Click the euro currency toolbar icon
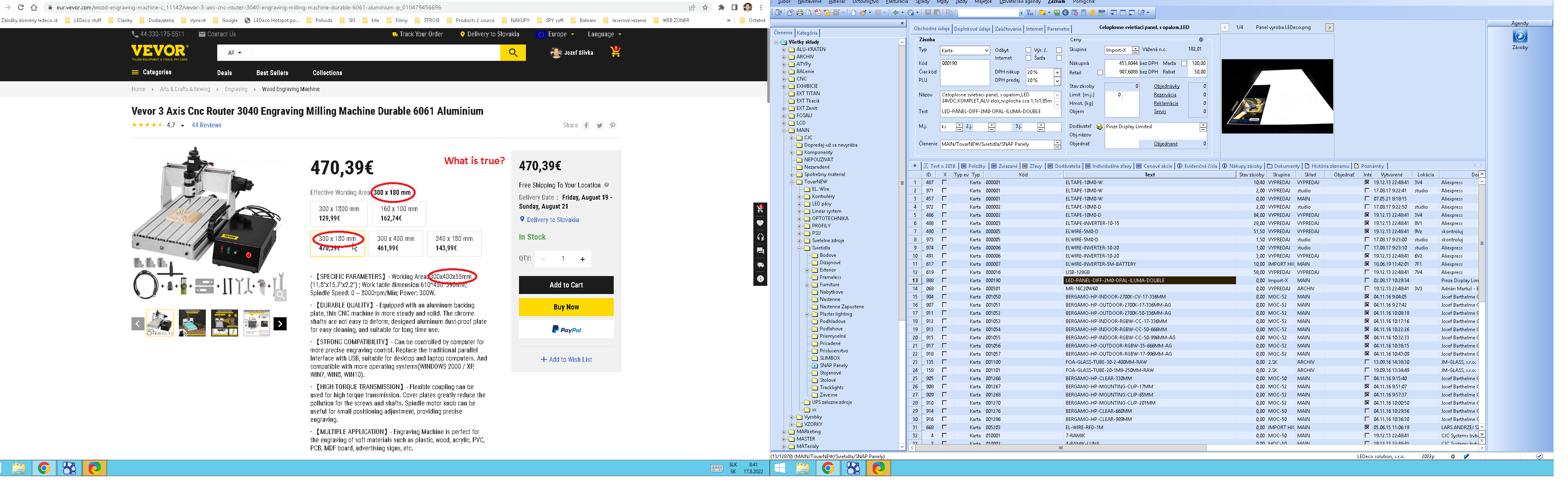 [x=1065, y=13]
